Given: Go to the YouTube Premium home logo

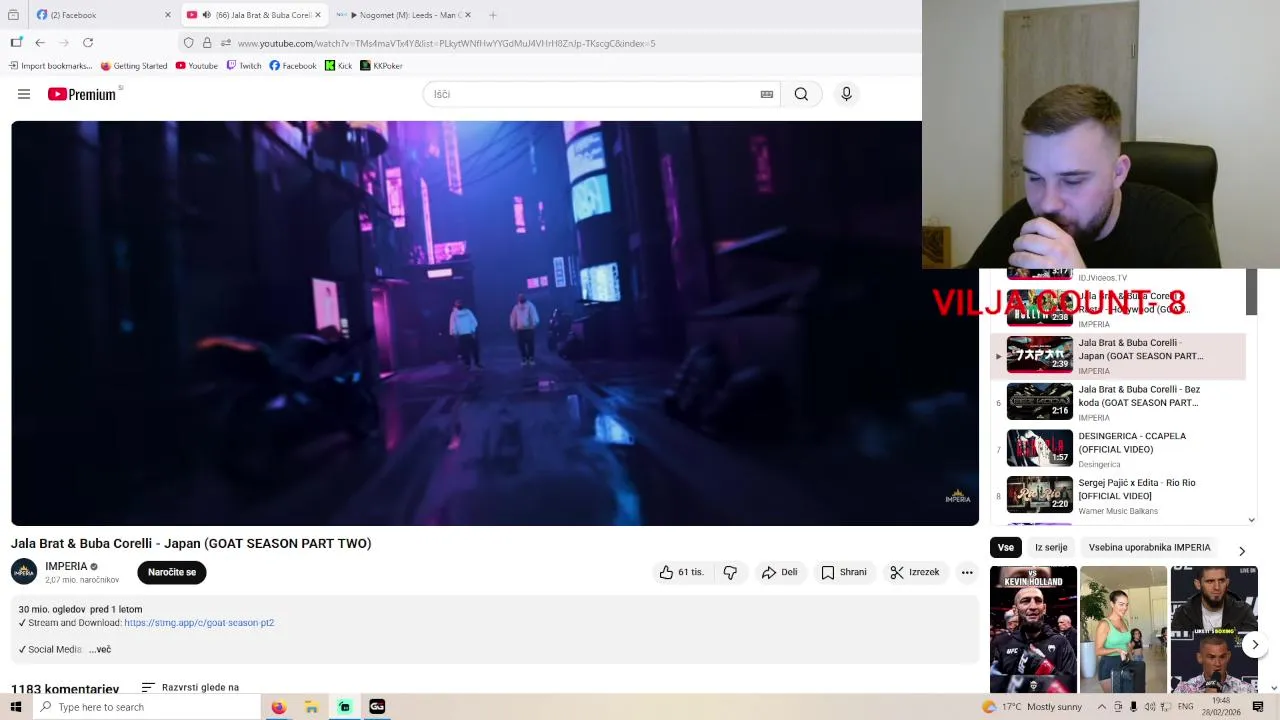Looking at the screenshot, I should point(82,94).
